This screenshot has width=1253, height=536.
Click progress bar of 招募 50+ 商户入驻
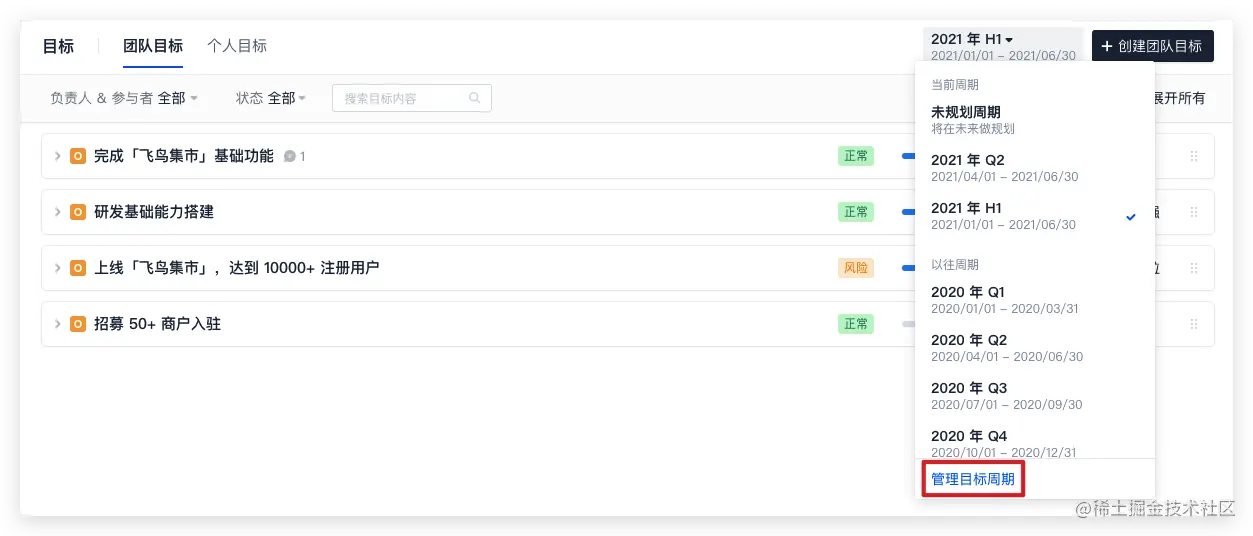point(908,324)
